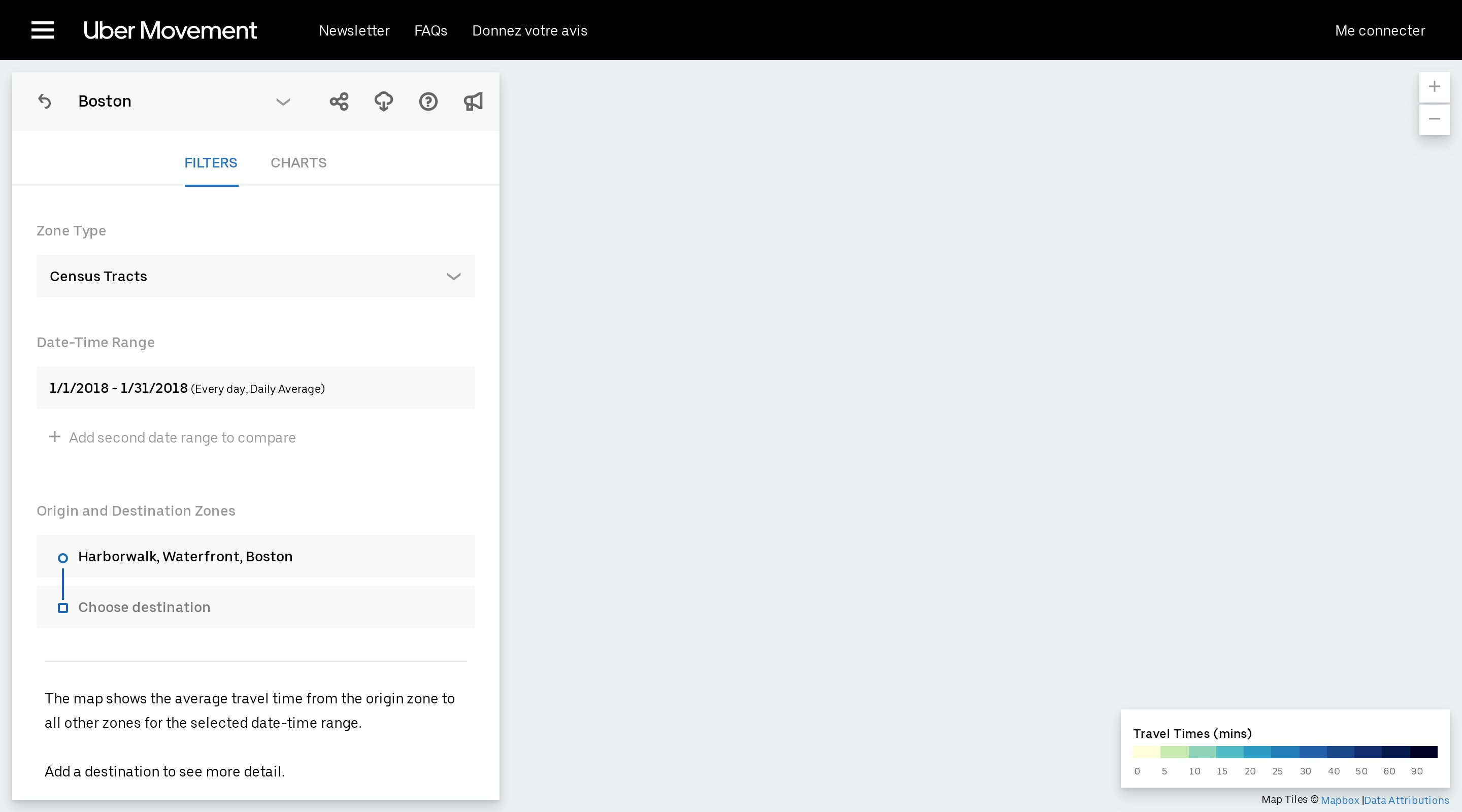Open the Census Tracts zone type dropdown
Image resolution: width=1462 pixels, height=812 pixels.
point(255,277)
